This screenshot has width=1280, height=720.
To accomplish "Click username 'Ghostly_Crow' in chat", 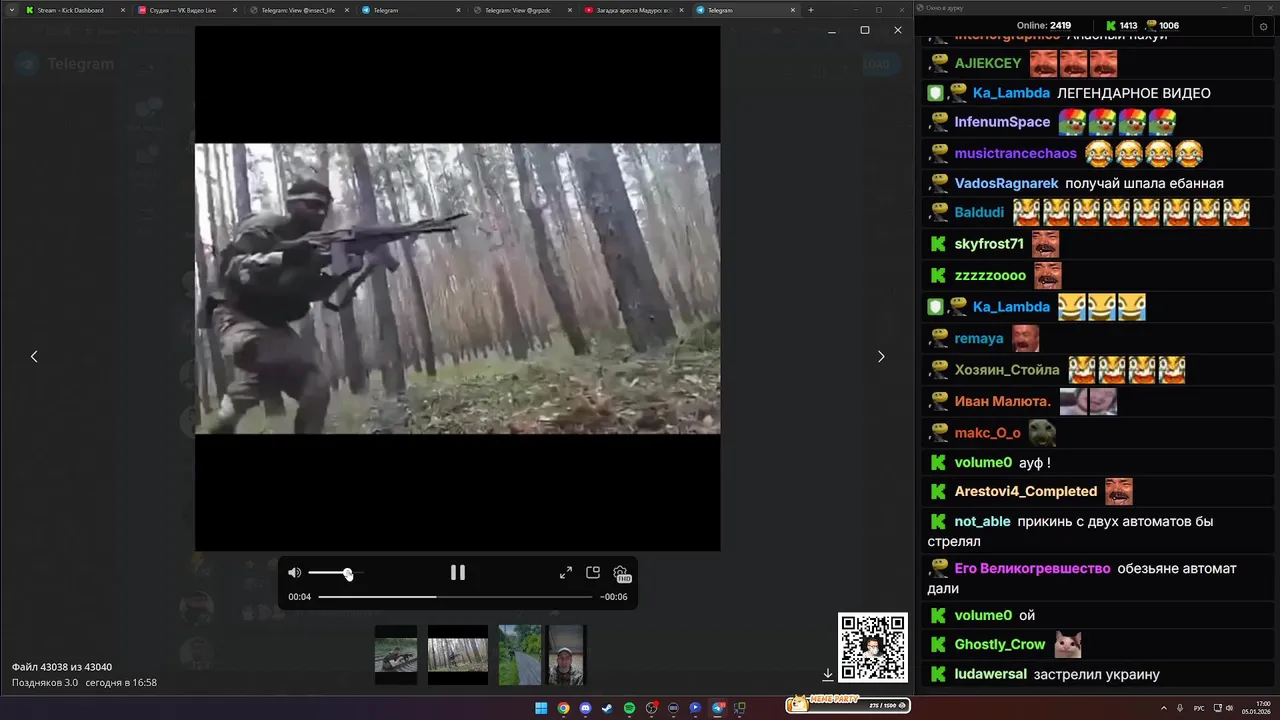I will pos(1000,645).
